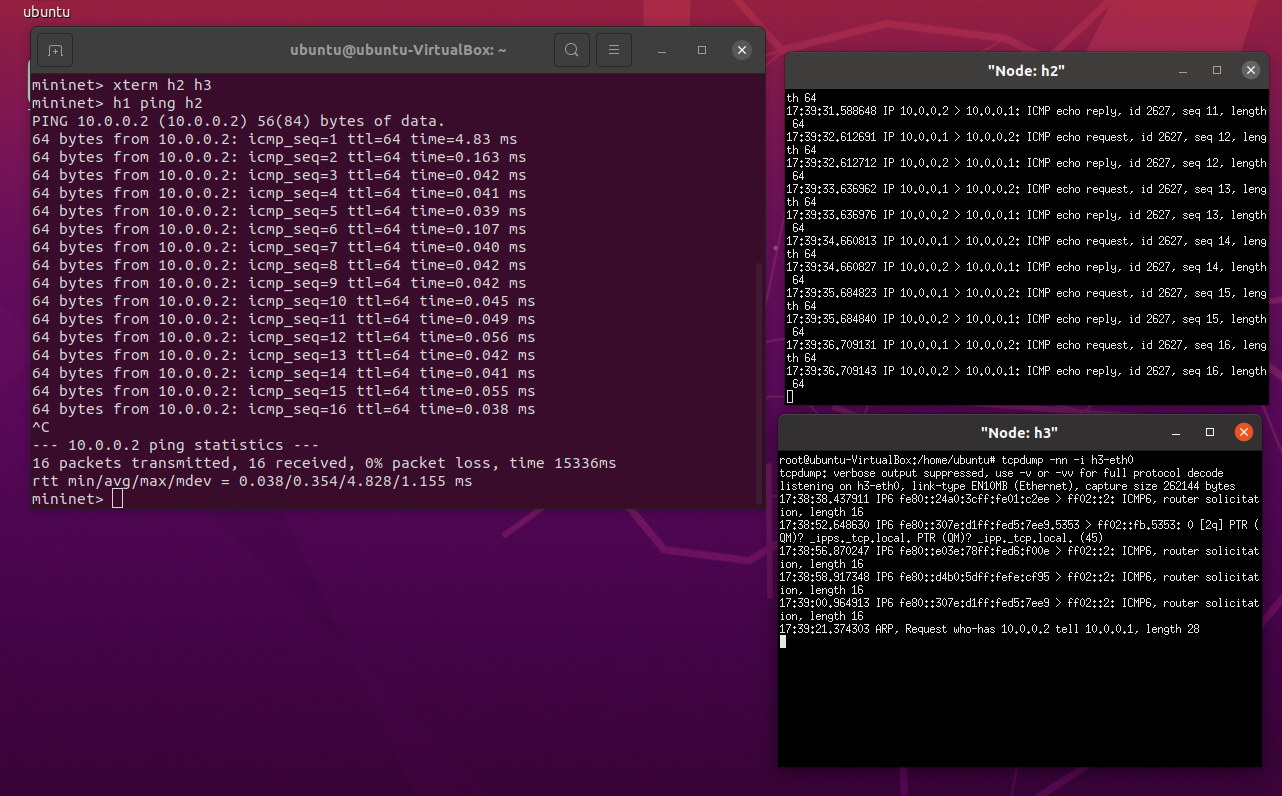1282x796 pixels.
Task: Click the icmp_seq=13 ping reply line
Action: 284,355
